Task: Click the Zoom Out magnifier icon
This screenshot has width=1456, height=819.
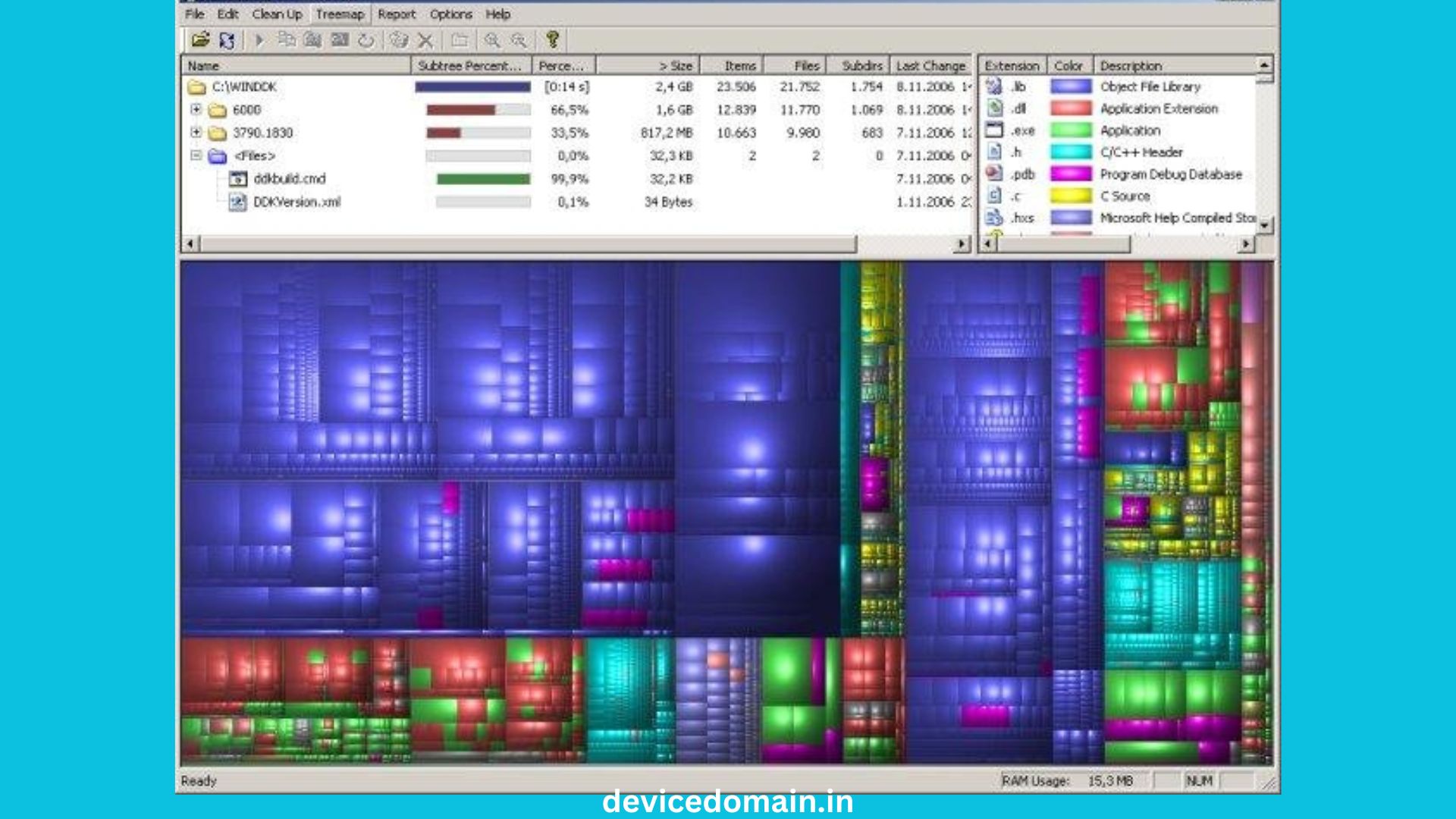Action: [519, 40]
